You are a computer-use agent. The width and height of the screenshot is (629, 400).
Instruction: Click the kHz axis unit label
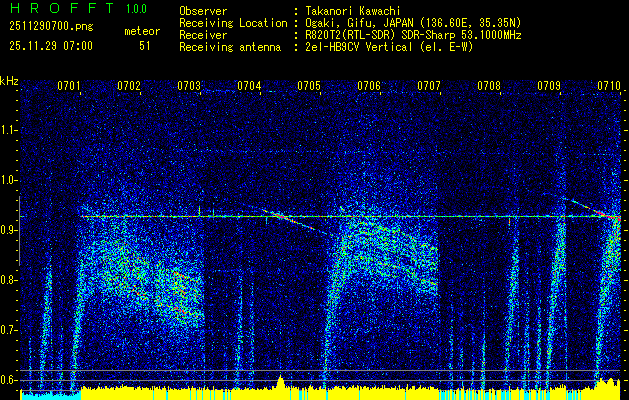click(9, 81)
